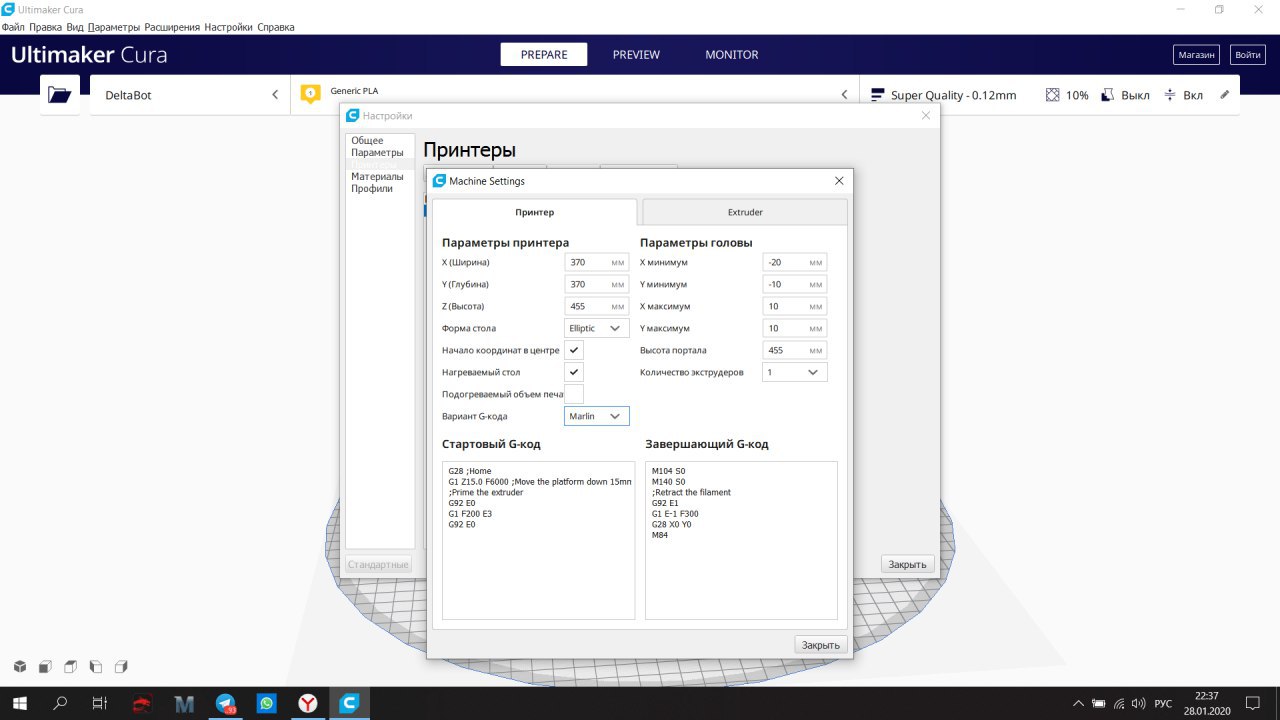Open Правка menu
The height and width of the screenshot is (720, 1280).
coord(46,27)
